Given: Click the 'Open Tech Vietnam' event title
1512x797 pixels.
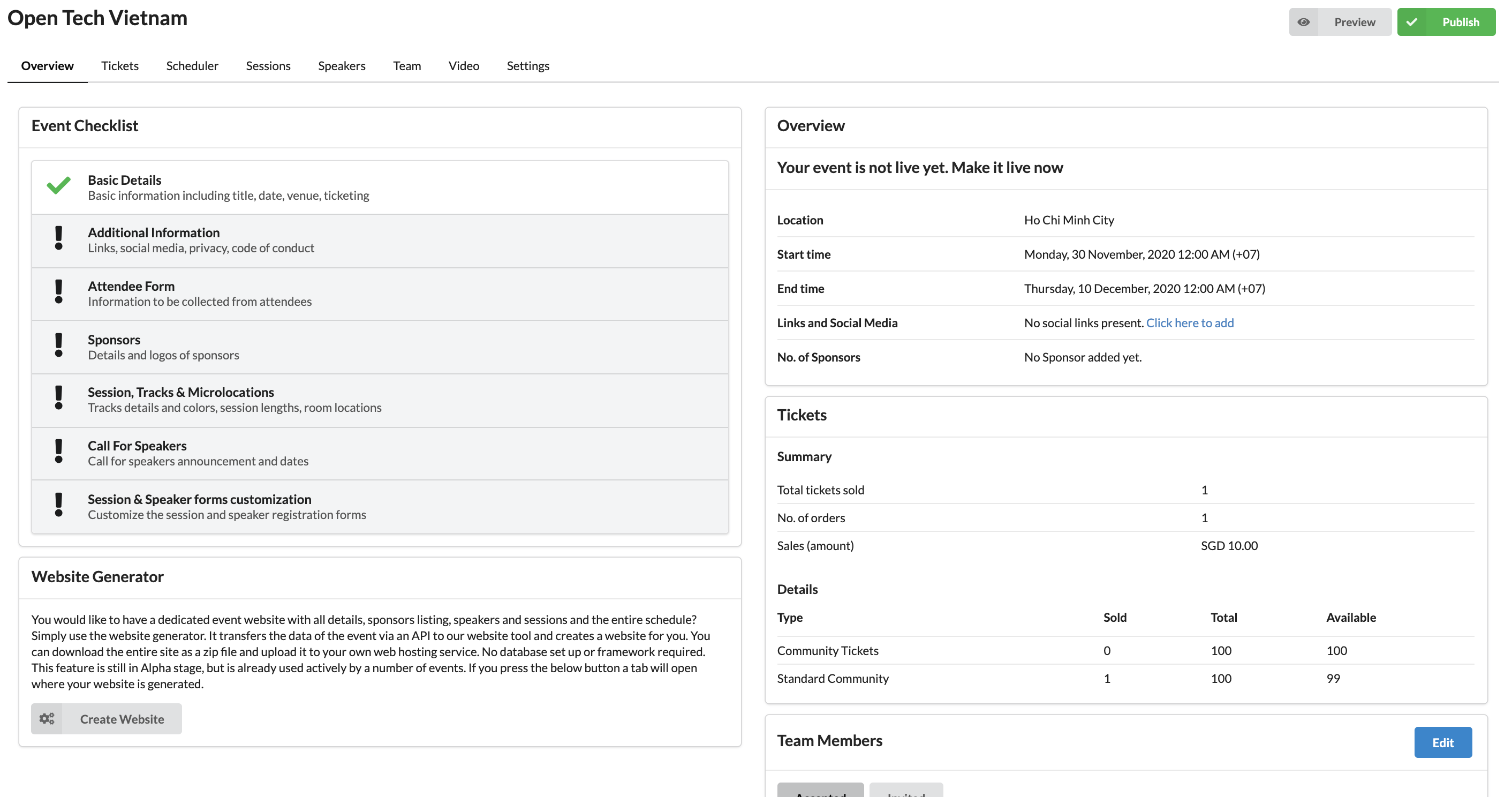Looking at the screenshot, I should (97, 18).
